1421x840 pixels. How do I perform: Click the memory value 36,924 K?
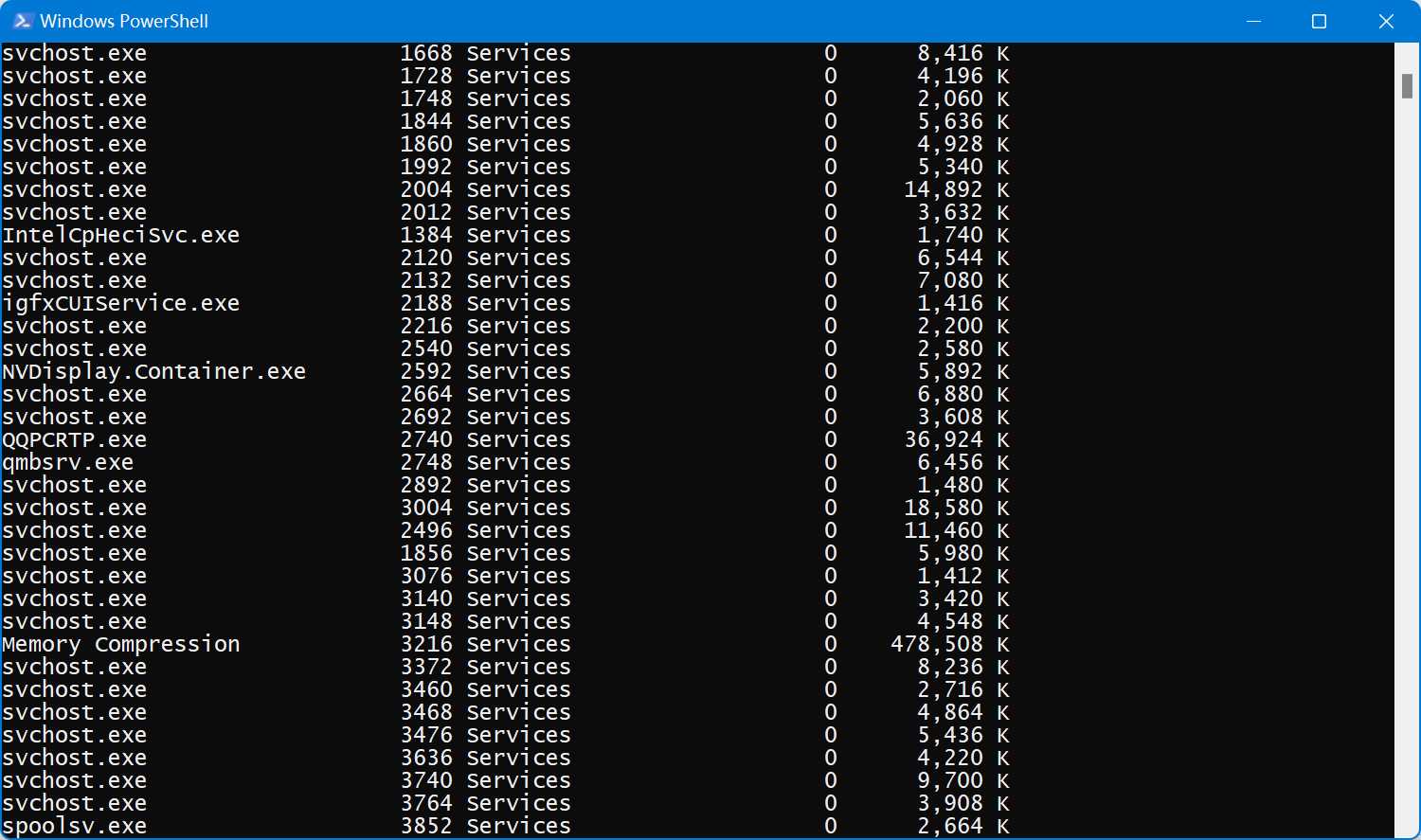(x=957, y=439)
